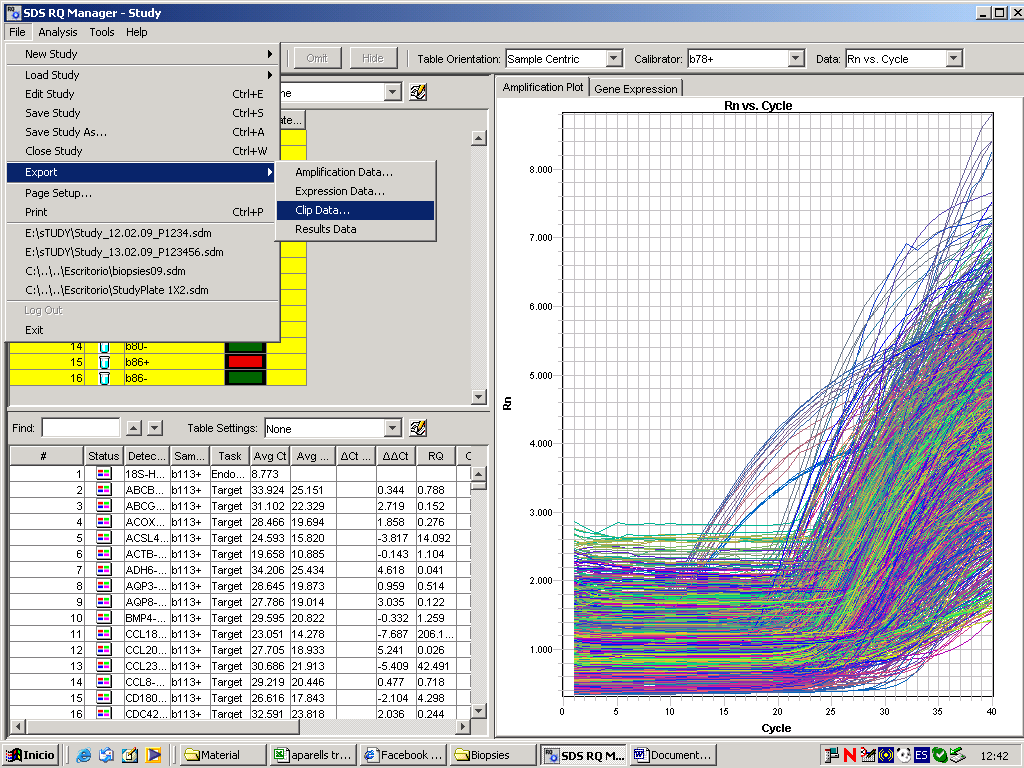Click find next down arrow button

pos(155,428)
